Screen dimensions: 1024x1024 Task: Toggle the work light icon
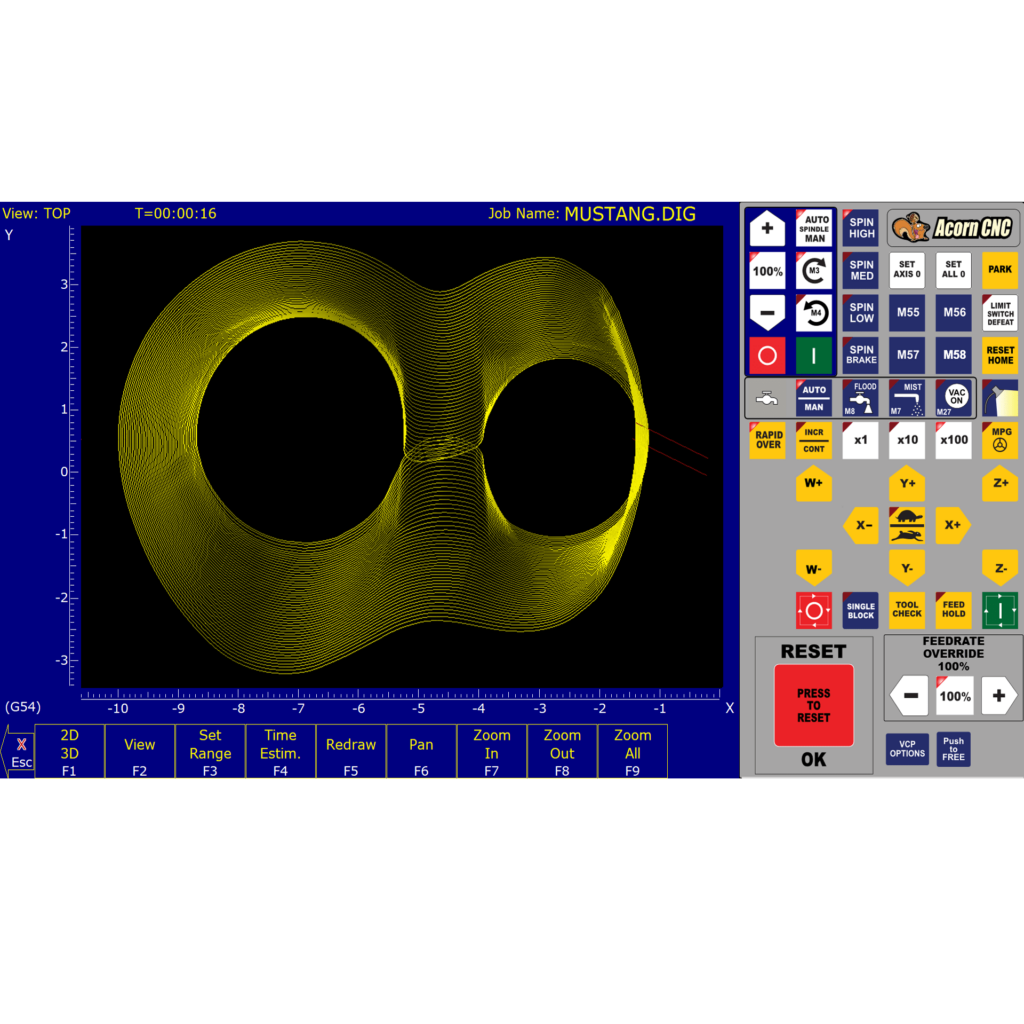999,397
